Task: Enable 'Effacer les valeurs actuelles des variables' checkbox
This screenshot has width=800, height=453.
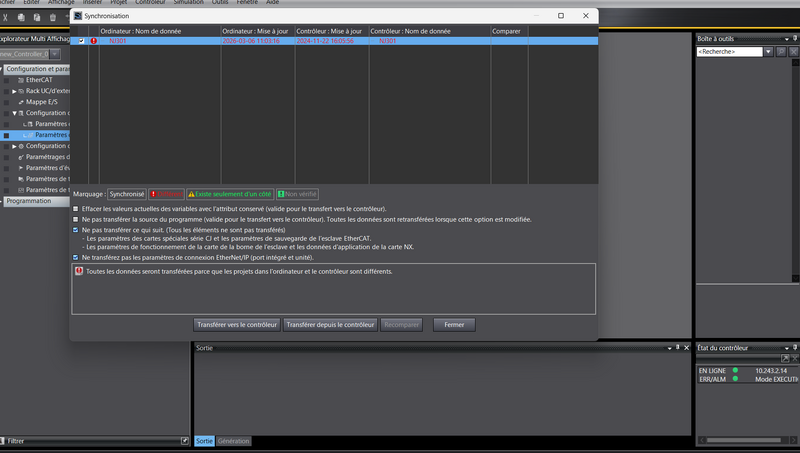Action: [x=76, y=209]
